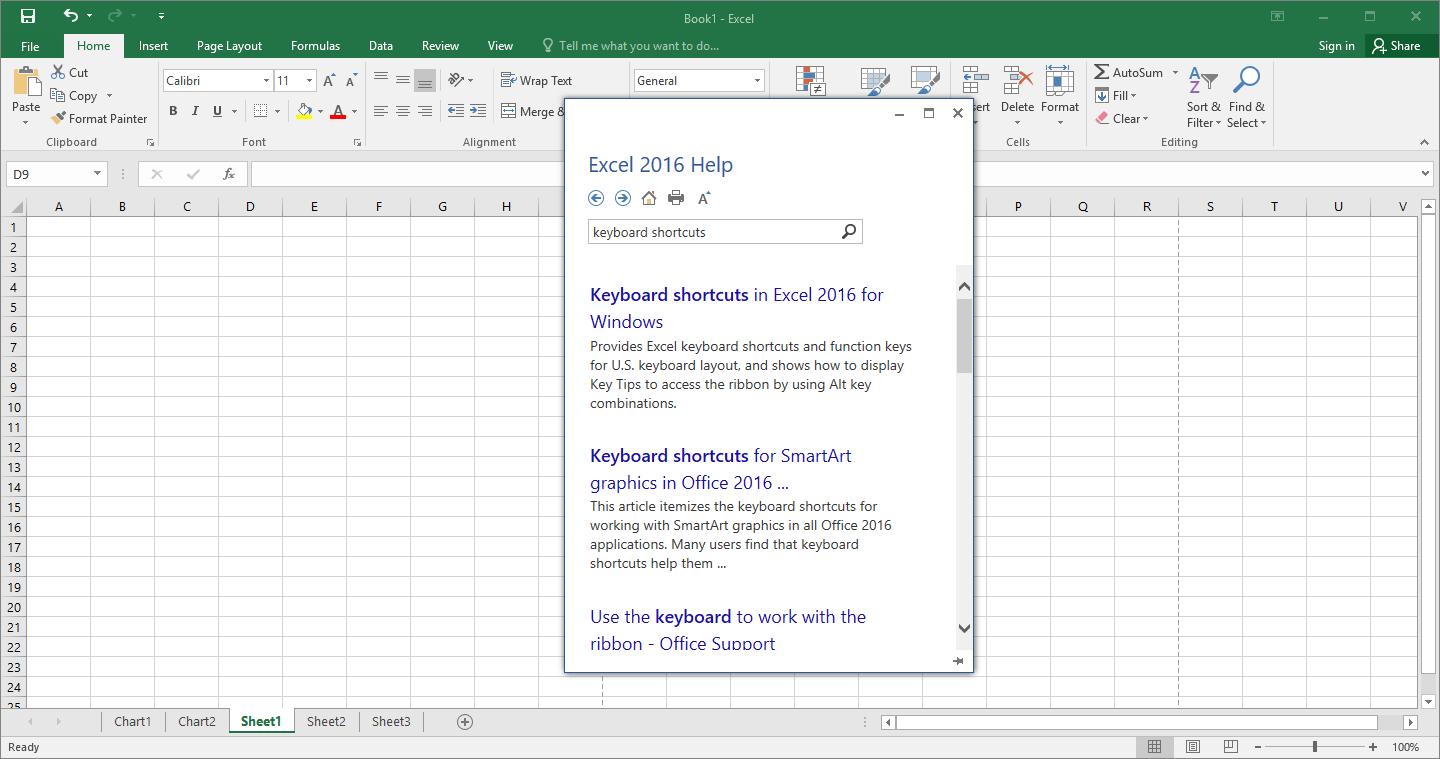This screenshot has width=1440, height=759.
Task: Switch to the Insert ribbon tab
Action: pyautogui.click(x=153, y=46)
